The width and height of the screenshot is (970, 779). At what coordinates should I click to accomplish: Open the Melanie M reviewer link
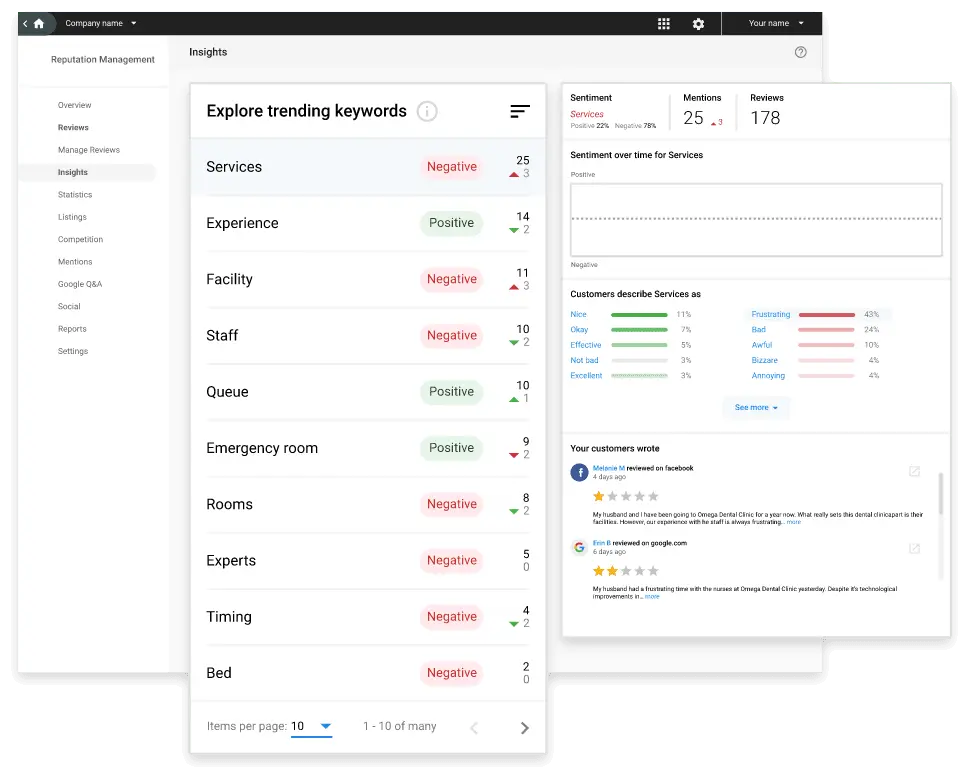tap(608, 468)
